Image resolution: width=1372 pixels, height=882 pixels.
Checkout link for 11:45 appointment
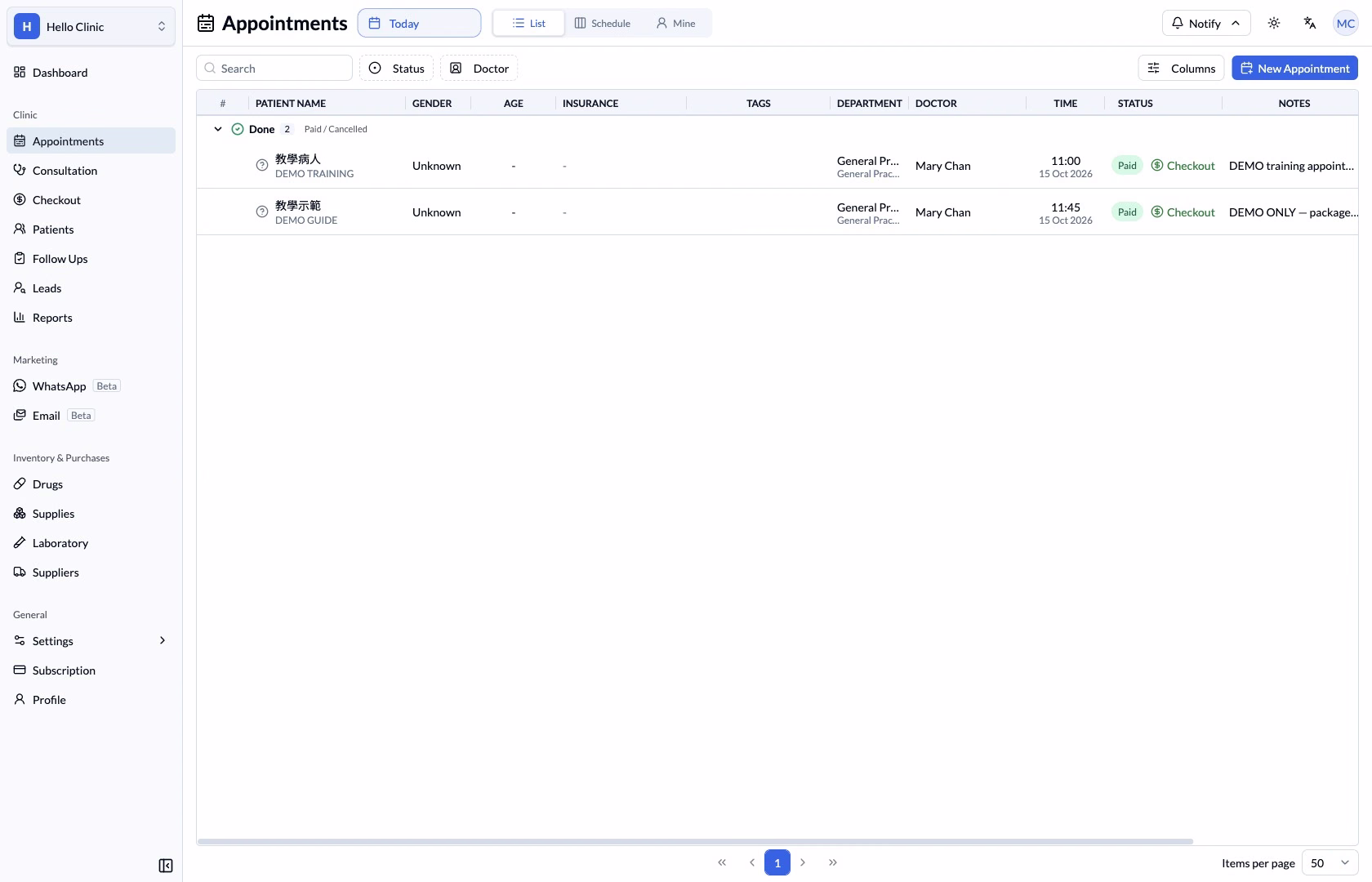click(1183, 212)
